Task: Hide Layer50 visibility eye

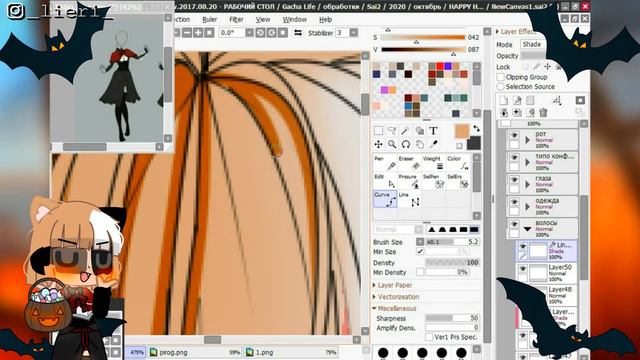Action: pyautogui.click(x=522, y=269)
